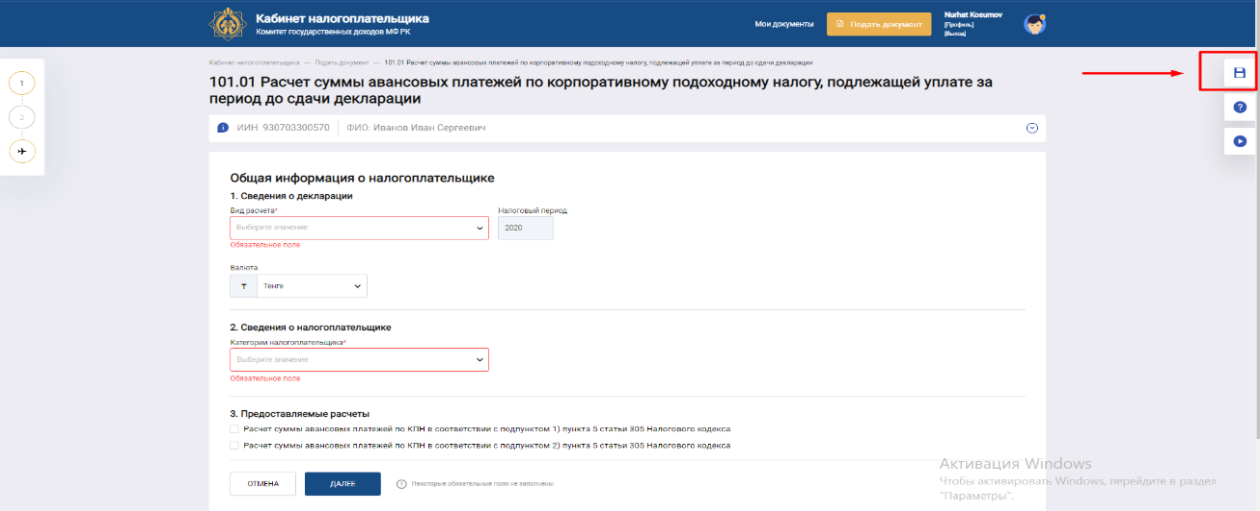Open Категория налогоплательщика dropdown
This screenshot has width=1260, height=511.
[x=359, y=359]
